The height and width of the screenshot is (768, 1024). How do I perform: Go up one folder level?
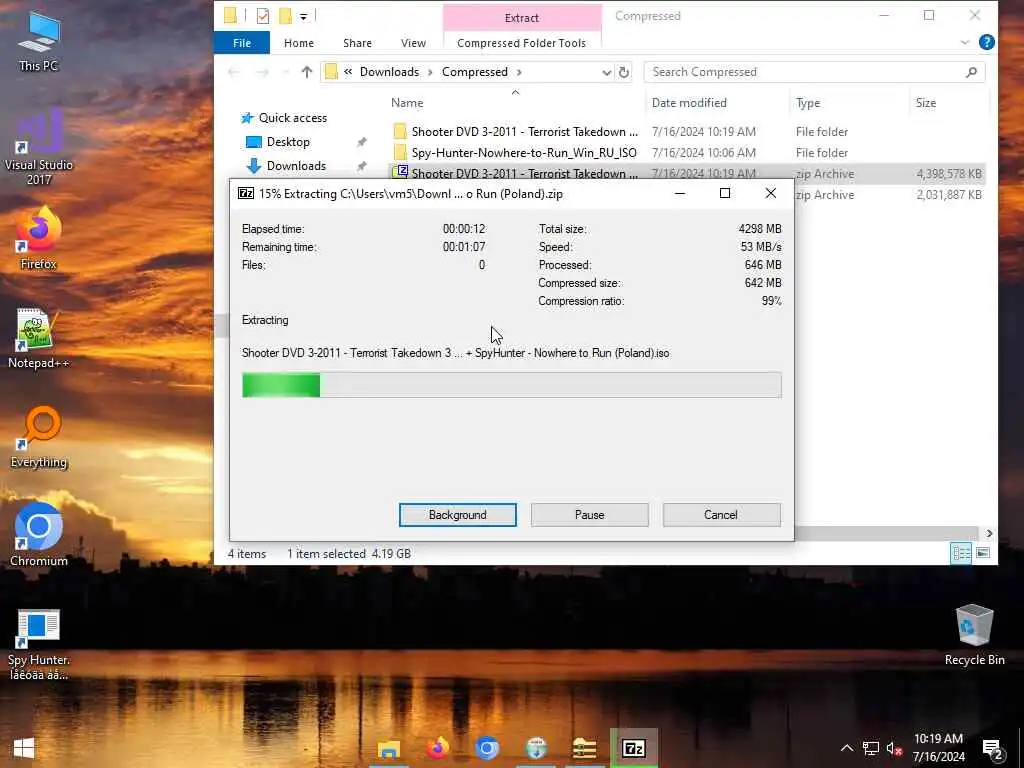306,72
